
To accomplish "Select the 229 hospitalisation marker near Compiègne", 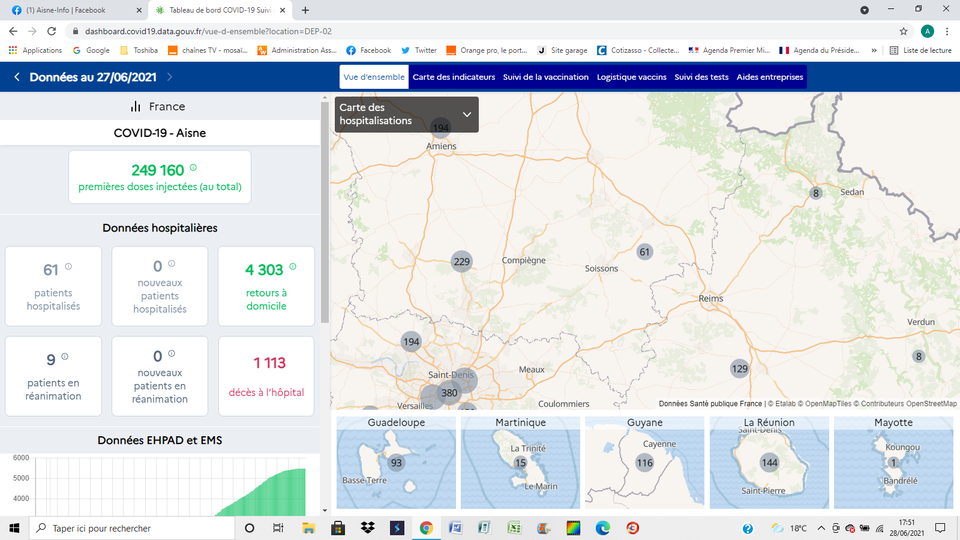I will point(461,262).
